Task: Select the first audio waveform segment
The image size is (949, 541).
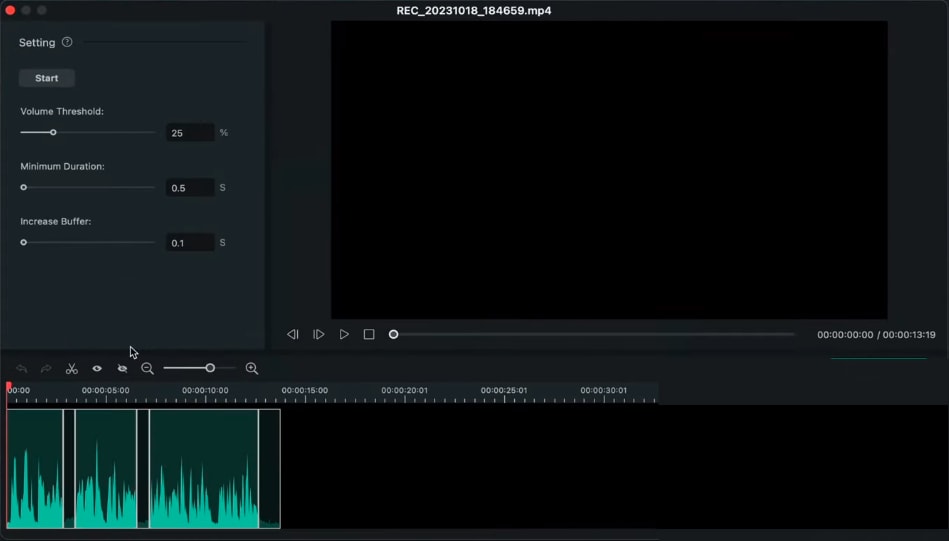Action: pos(35,468)
